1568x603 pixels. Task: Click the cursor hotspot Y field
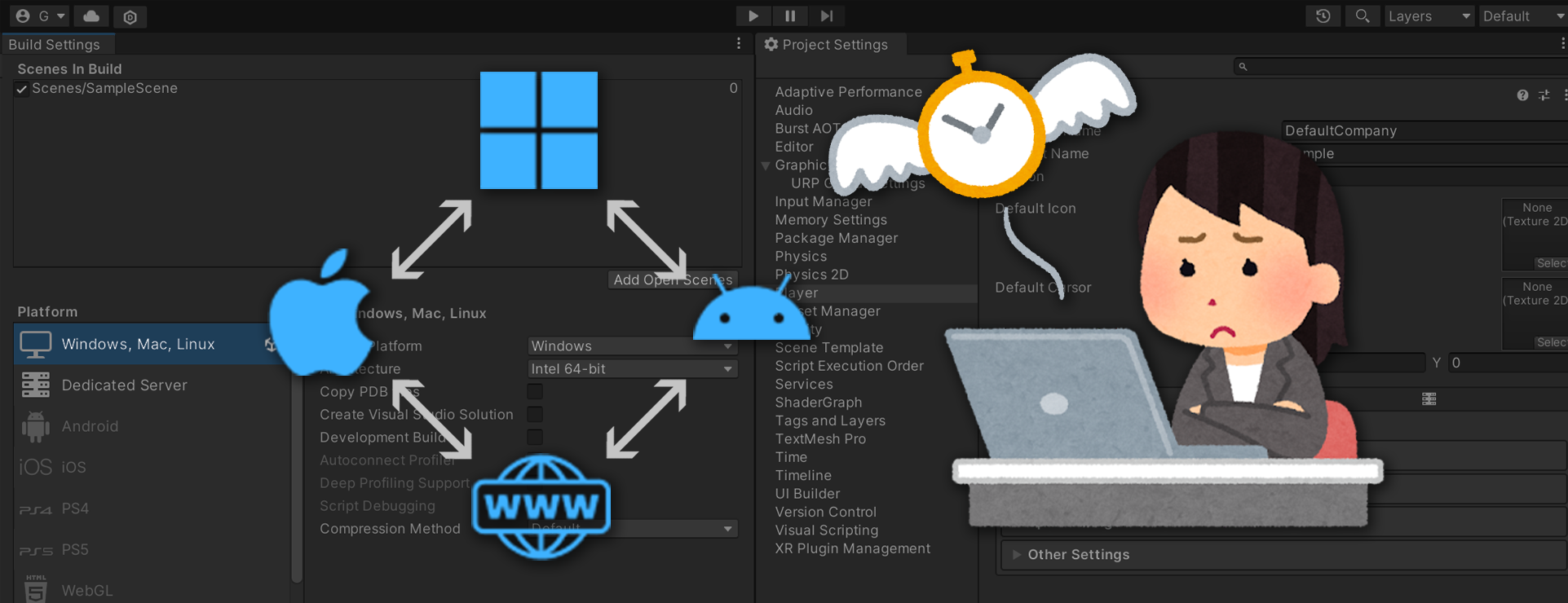pos(1508,363)
